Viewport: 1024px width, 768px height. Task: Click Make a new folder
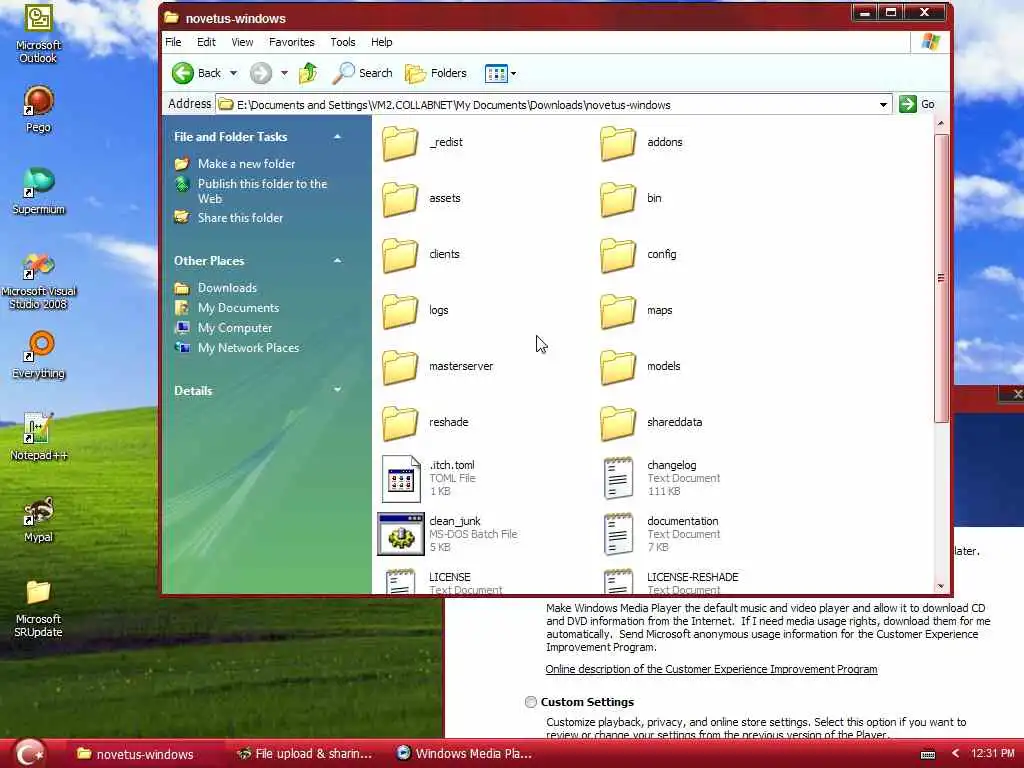point(246,164)
